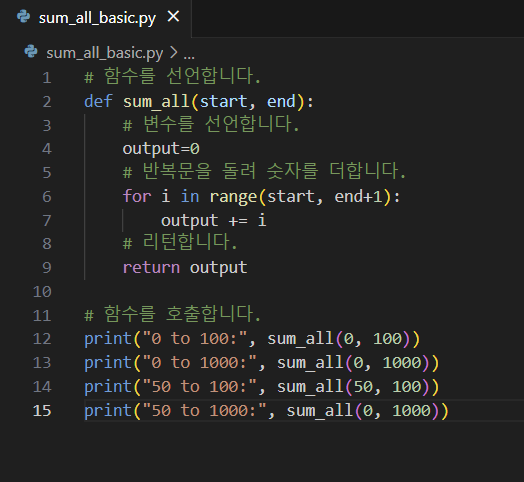Image resolution: width=524 pixels, height=482 pixels.
Task: Click 'print' on line 13
Action: coord(108,363)
